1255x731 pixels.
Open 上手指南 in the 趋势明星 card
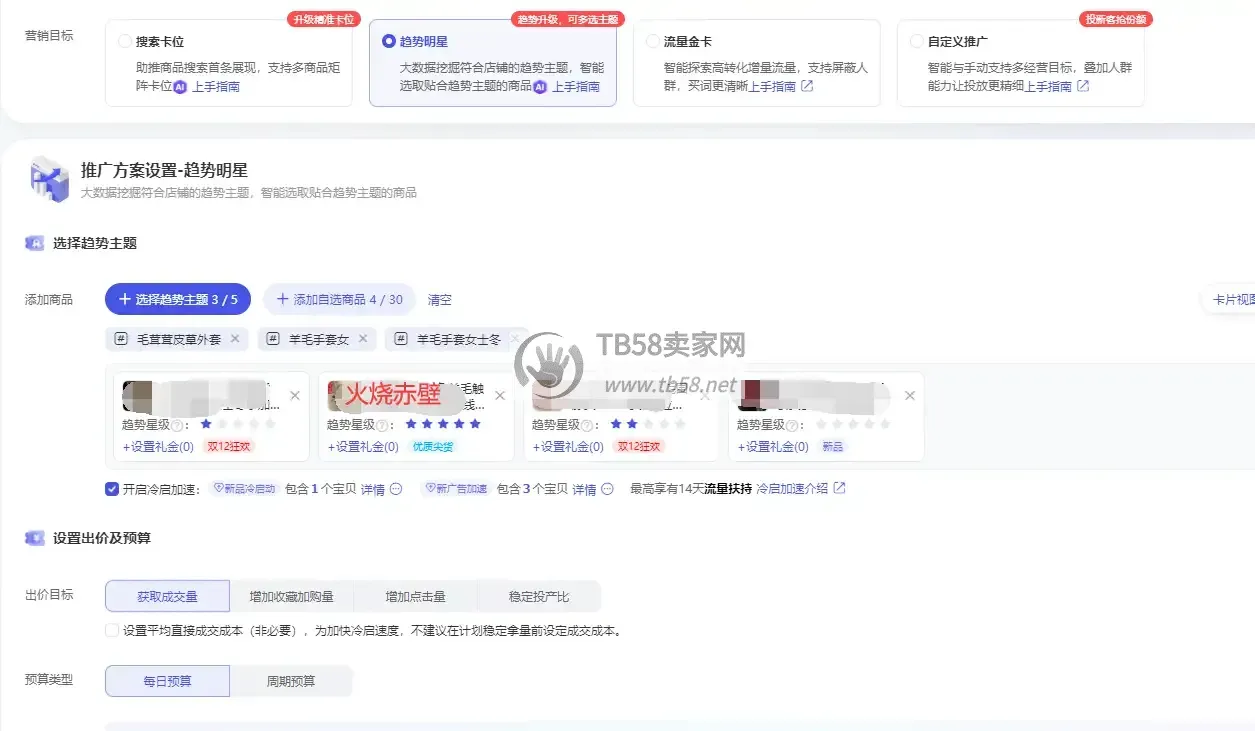click(x=576, y=87)
